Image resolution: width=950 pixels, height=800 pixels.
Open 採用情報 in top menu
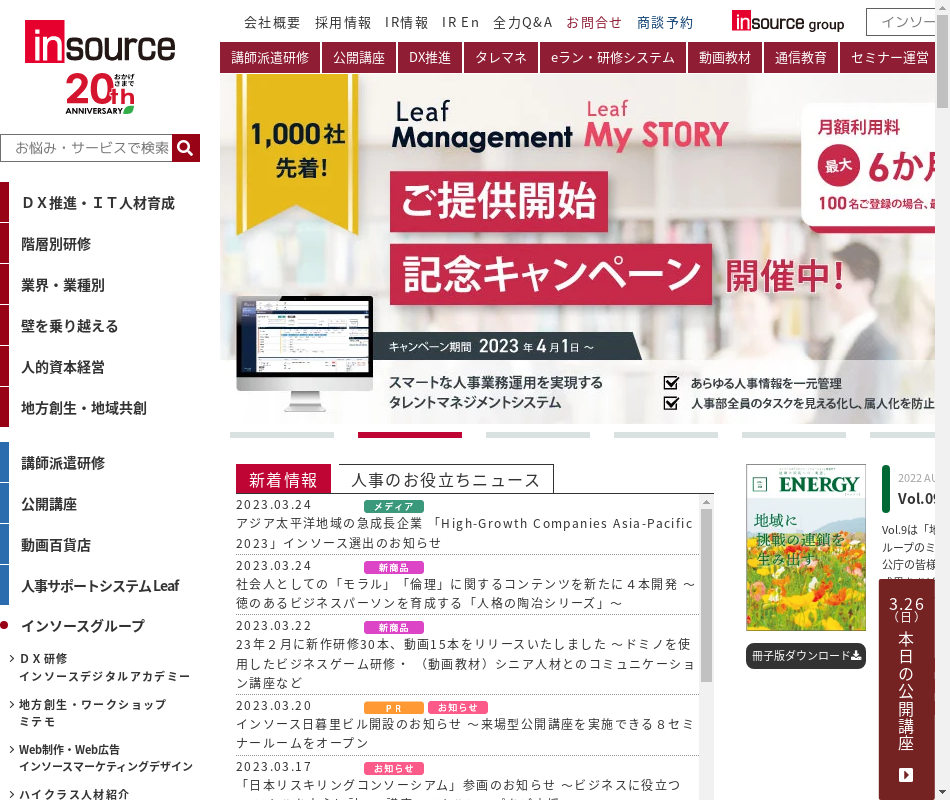343,23
